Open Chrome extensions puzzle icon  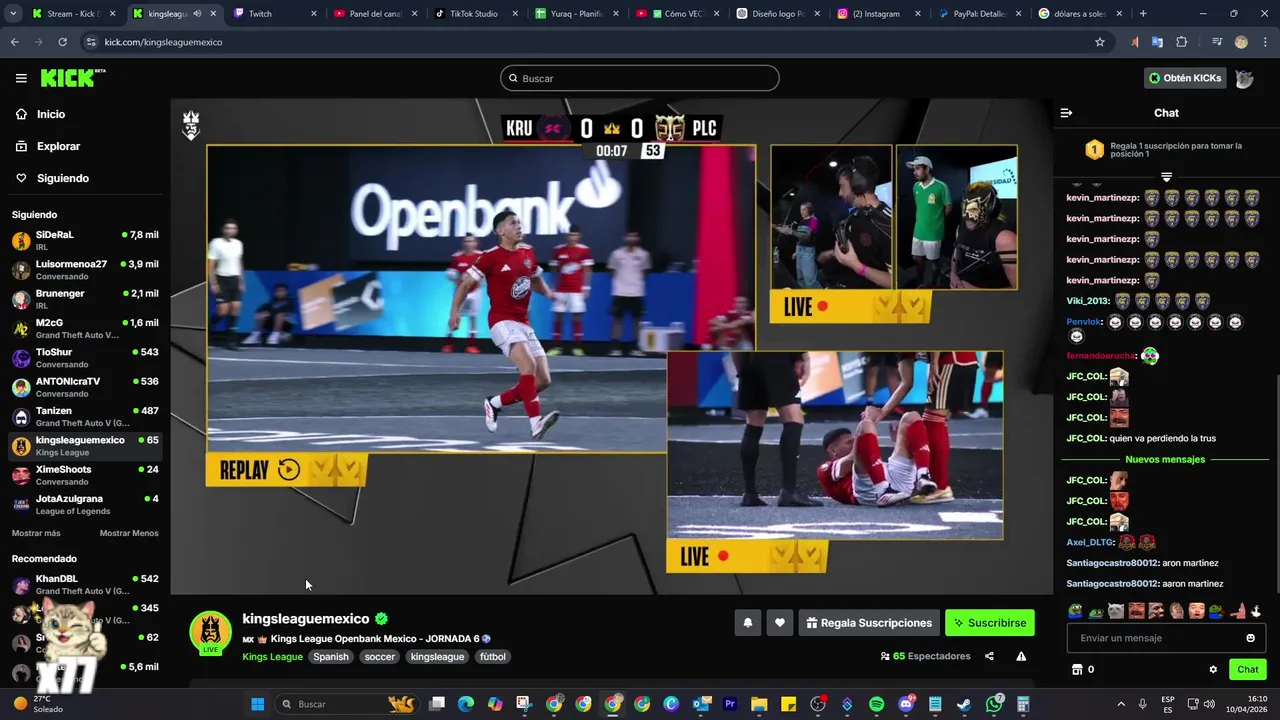coord(1182,42)
